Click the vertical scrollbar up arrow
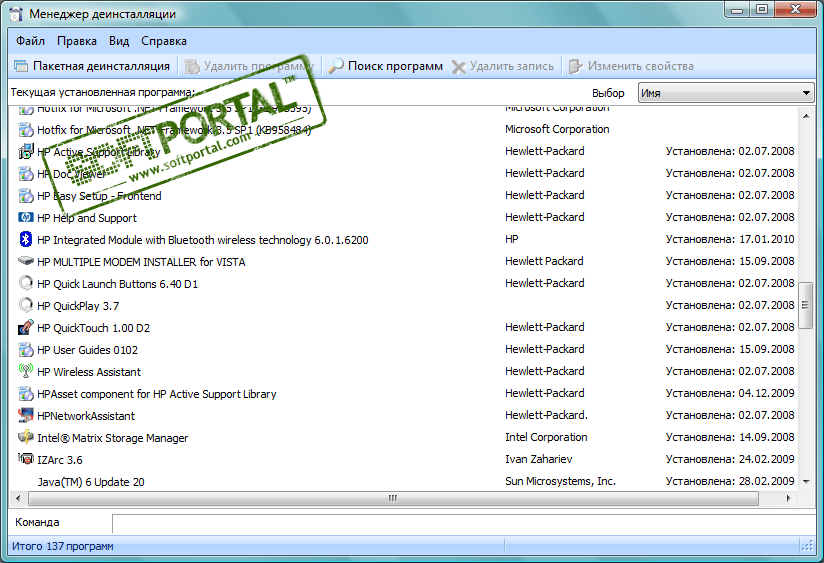 pyautogui.click(x=806, y=116)
